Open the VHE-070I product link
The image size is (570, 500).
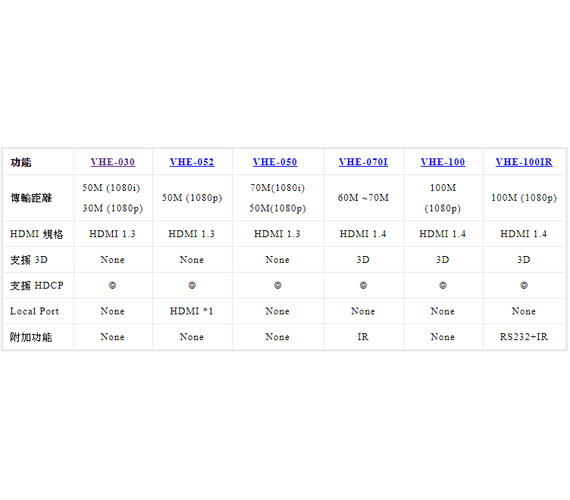[x=363, y=162]
